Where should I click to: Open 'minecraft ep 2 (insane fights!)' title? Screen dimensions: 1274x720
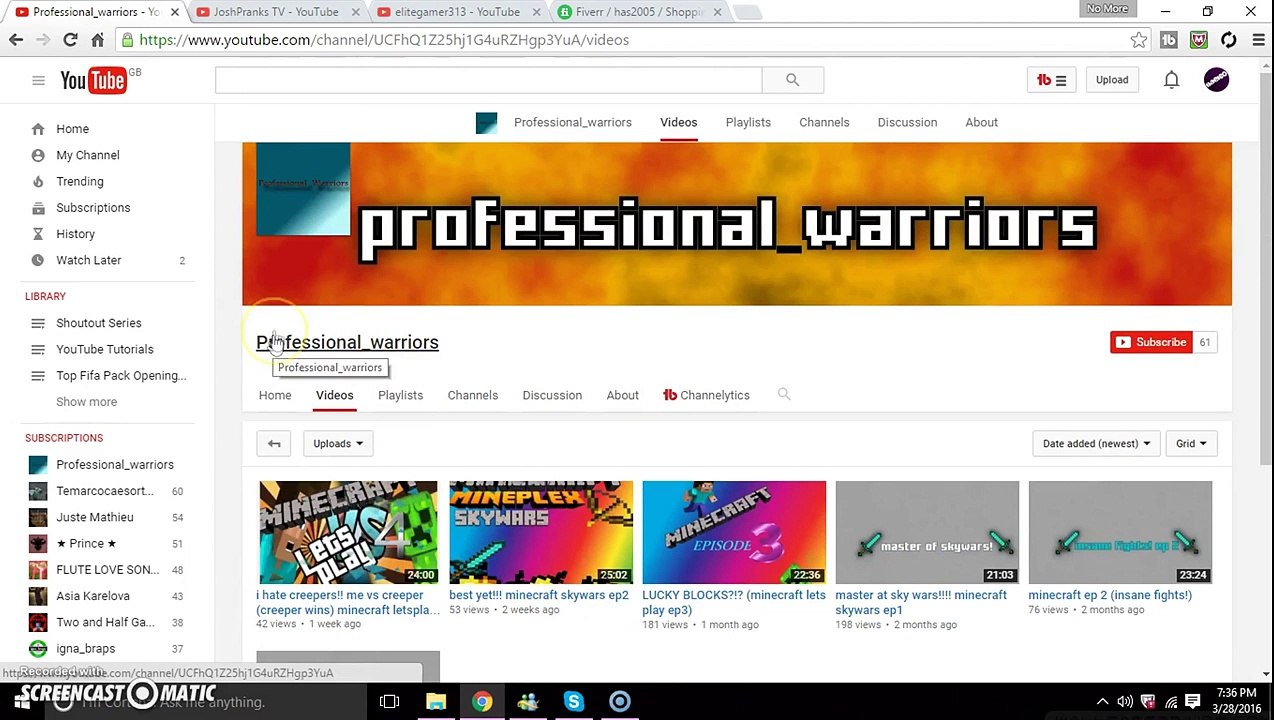pyautogui.click(x=1110, y=595)
